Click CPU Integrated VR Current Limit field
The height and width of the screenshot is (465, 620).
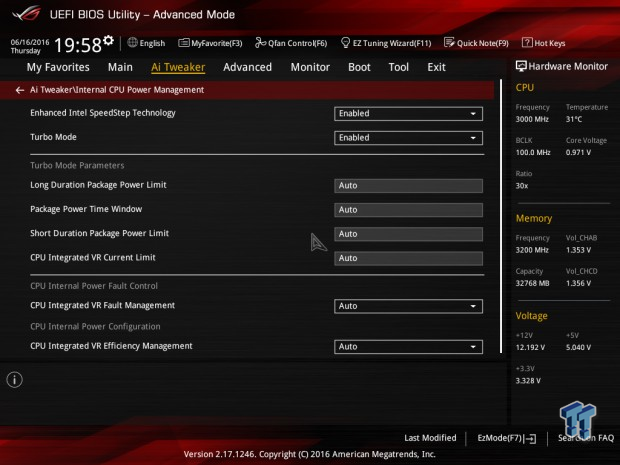coord(408,258)
